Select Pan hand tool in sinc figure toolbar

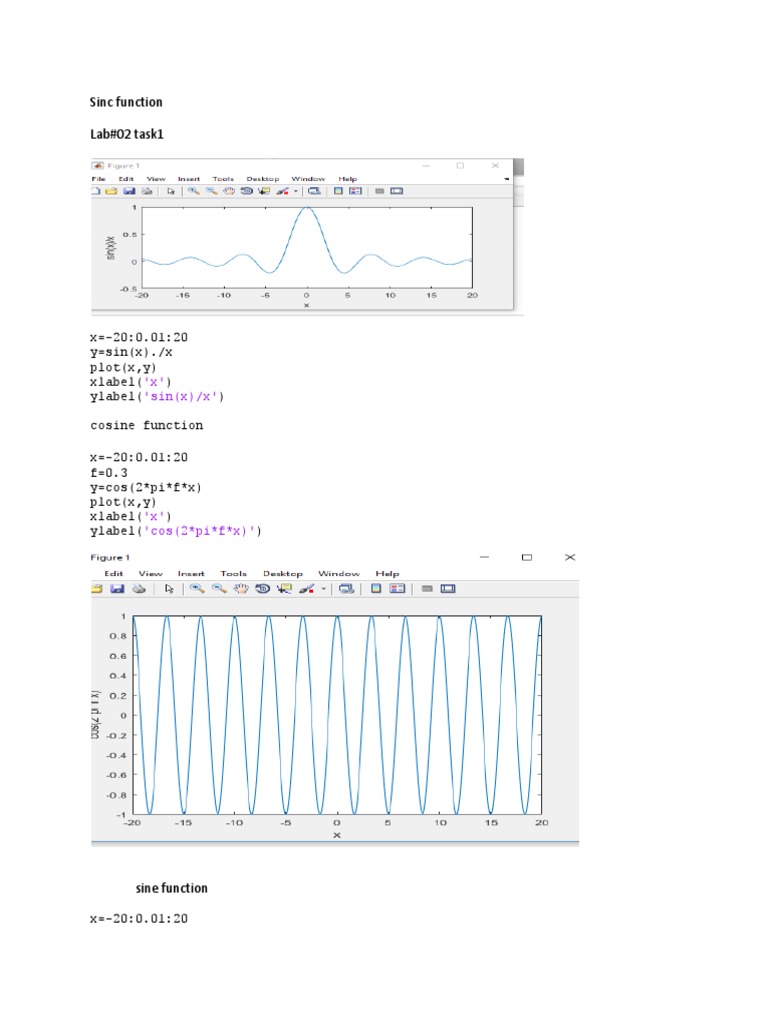click(x=229, y=191)
